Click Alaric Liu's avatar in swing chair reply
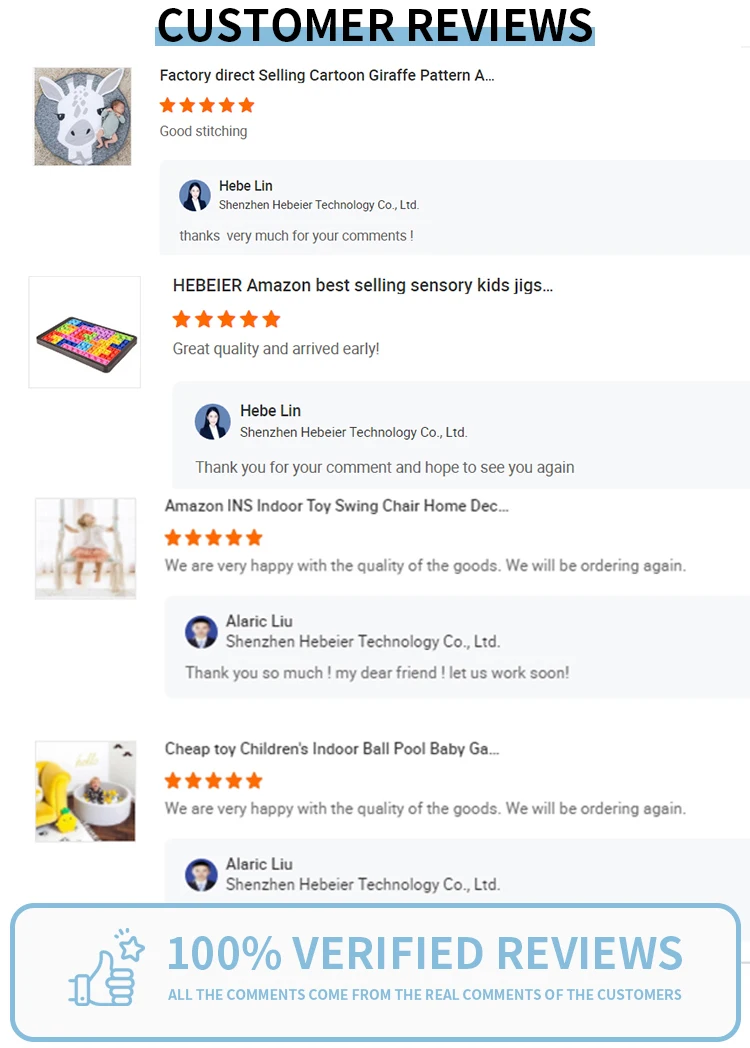Viewport: 750px width, 1048px height. 201,632
